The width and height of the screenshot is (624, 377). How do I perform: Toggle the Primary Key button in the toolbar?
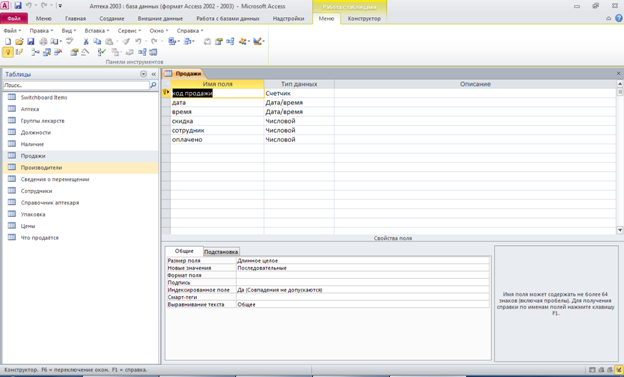8,52
